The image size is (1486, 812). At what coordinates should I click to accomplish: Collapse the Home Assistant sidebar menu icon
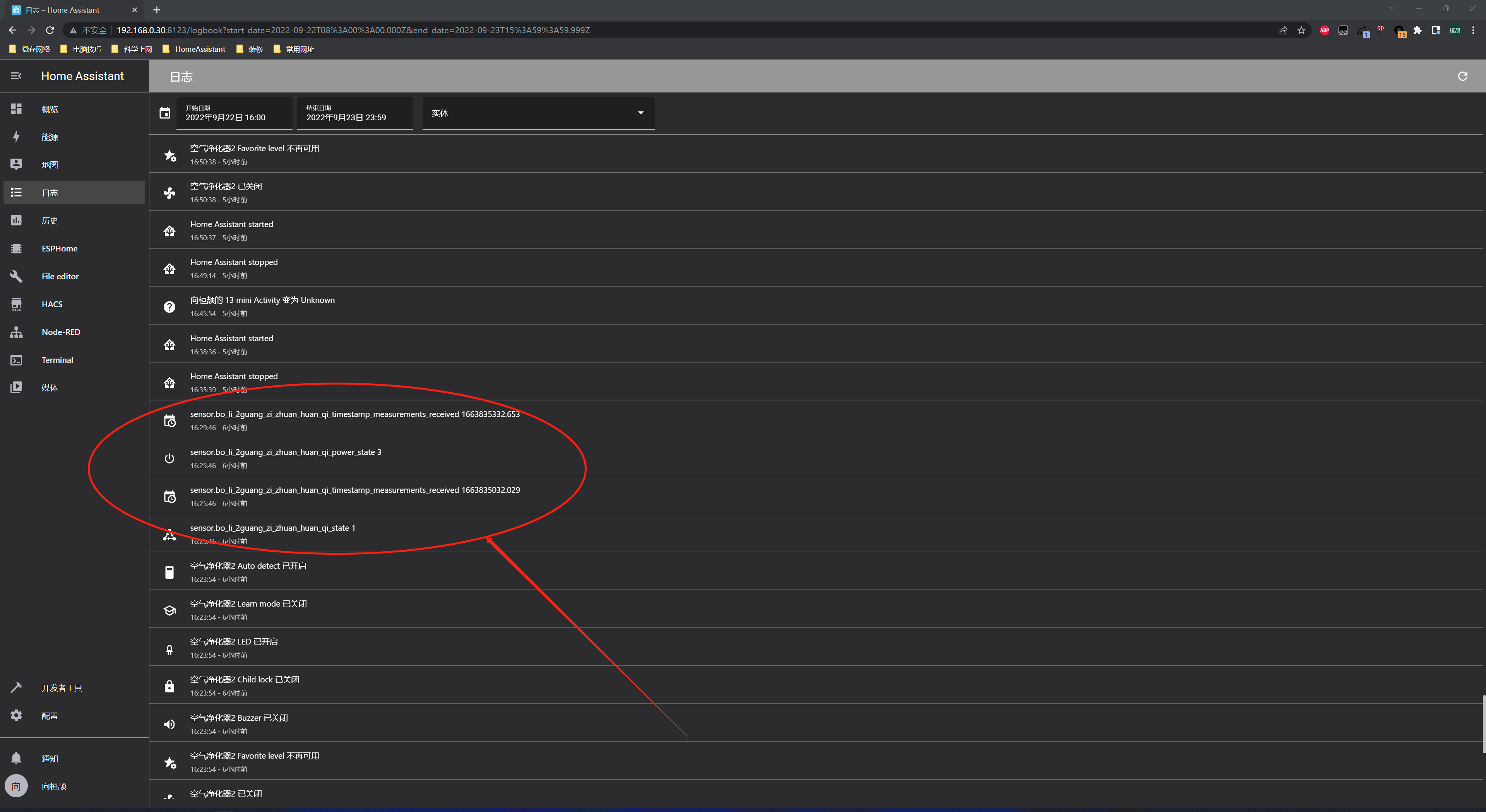(x=16, y=76)
